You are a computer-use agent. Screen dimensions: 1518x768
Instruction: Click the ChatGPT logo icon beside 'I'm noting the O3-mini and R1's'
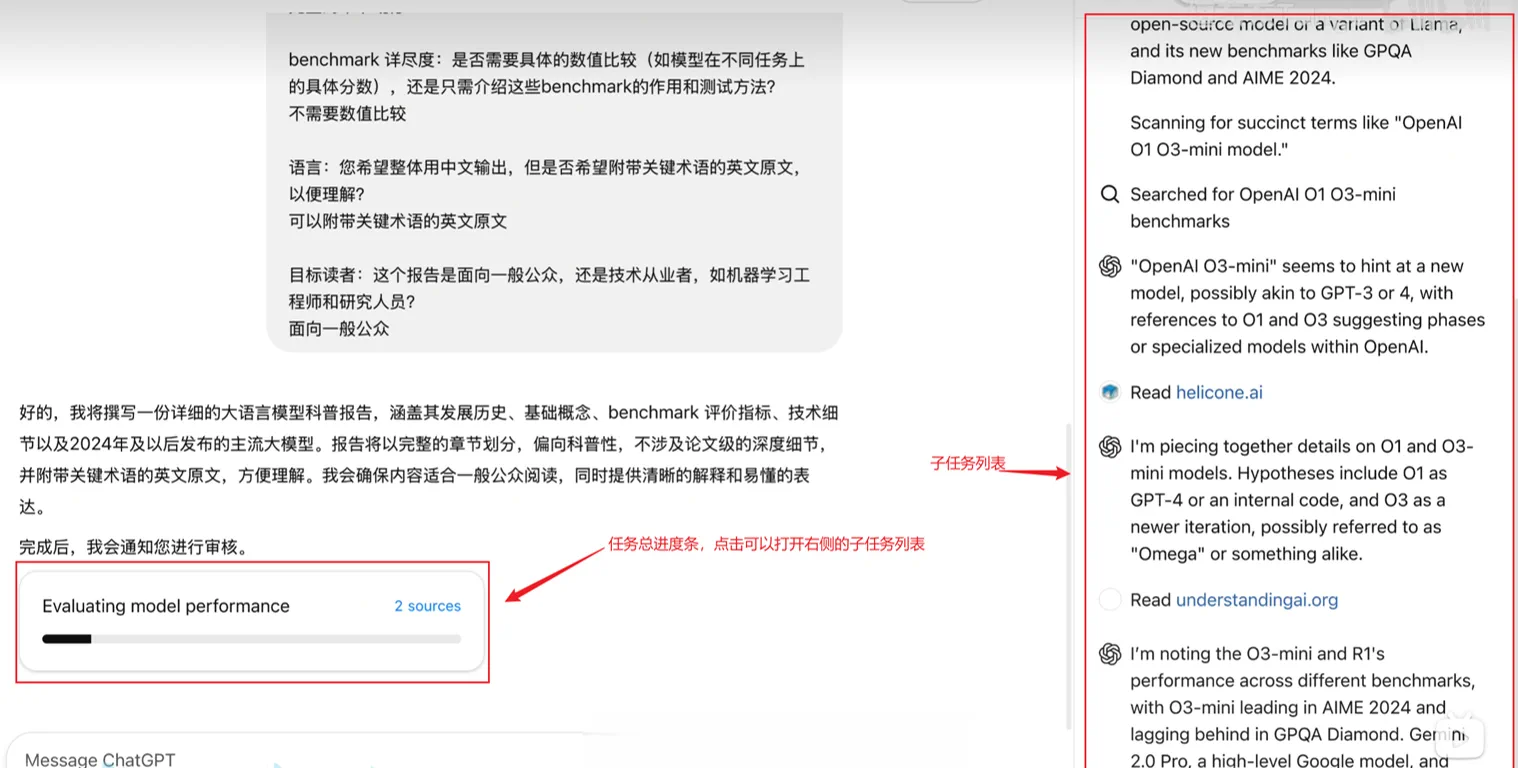[1109, 654]
